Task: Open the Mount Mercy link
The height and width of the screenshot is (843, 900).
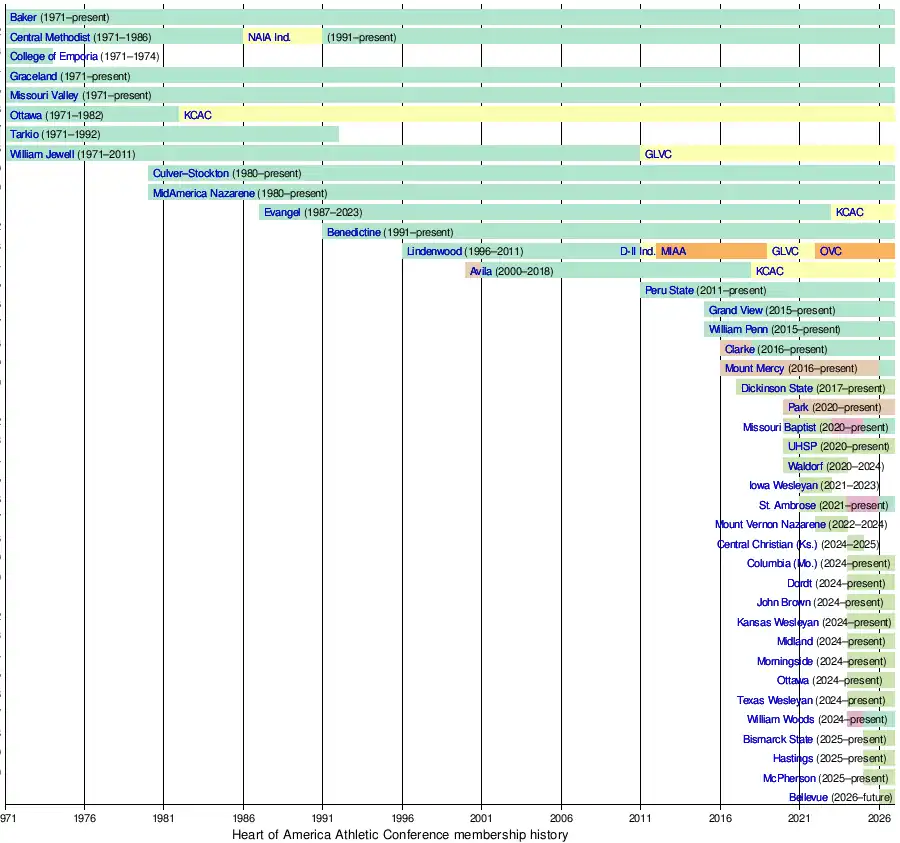Action: pos(754,368)
